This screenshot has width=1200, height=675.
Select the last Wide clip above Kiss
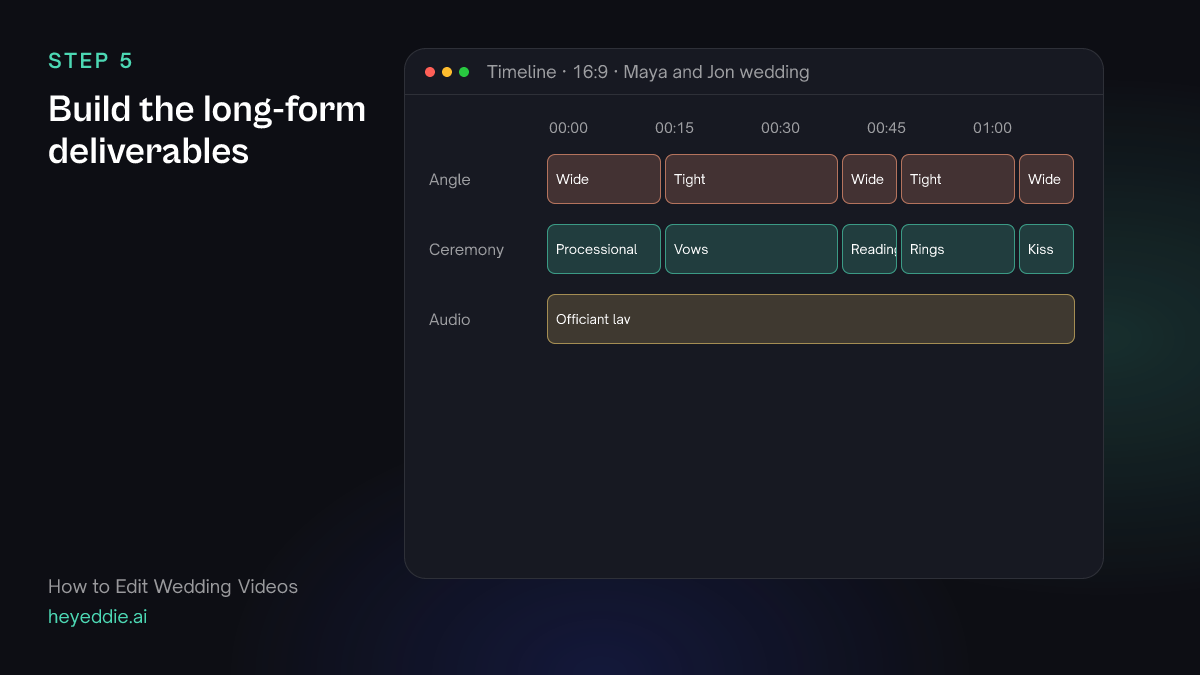point(1046,179)
